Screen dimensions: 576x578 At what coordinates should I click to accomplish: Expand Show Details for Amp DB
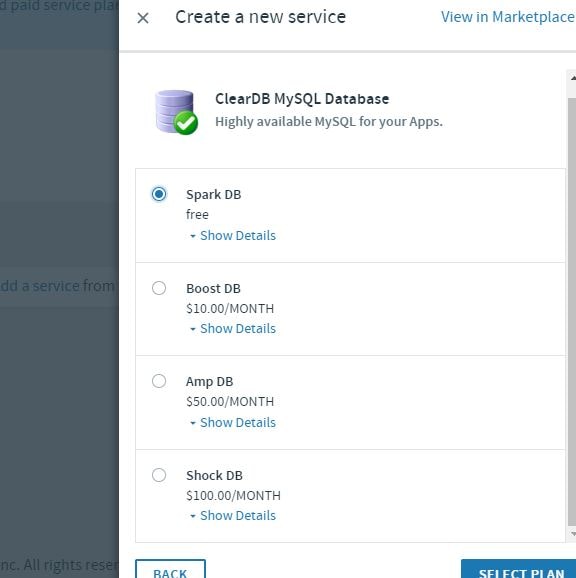point(233,422)
